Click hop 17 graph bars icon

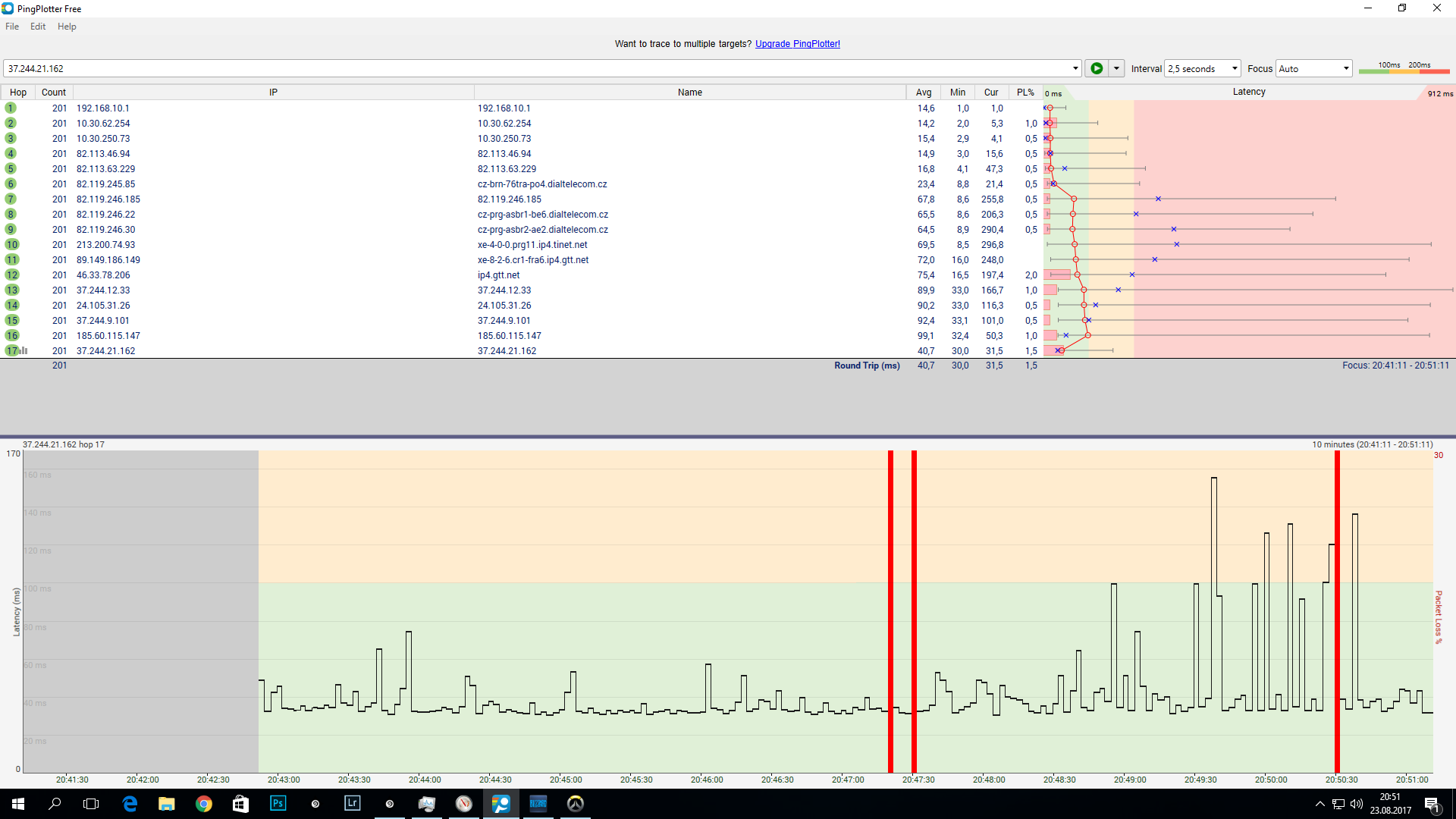(x=24, y=350)
